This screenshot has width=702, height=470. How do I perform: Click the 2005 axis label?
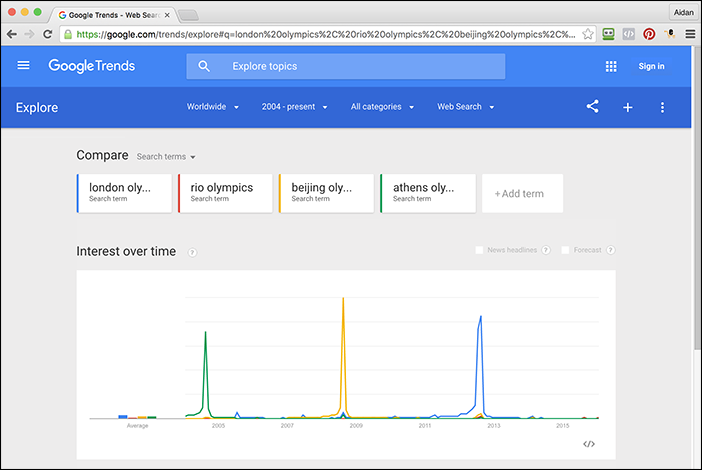pos(218,426)
